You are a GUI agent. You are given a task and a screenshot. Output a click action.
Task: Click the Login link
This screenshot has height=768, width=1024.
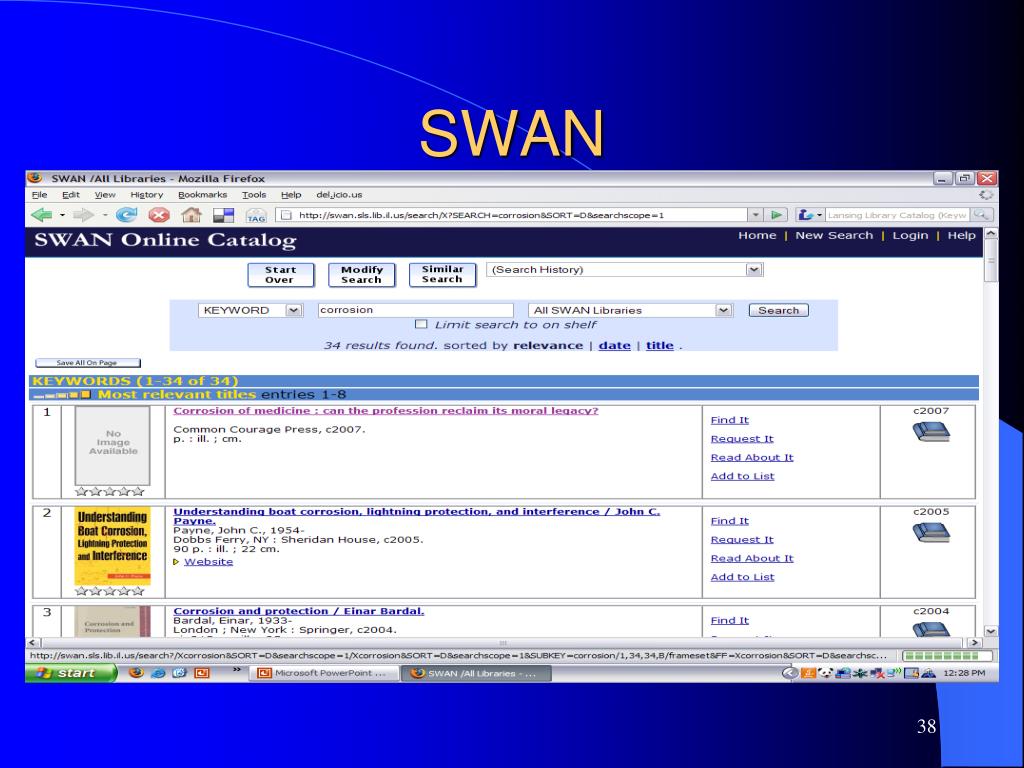[910, 235]
